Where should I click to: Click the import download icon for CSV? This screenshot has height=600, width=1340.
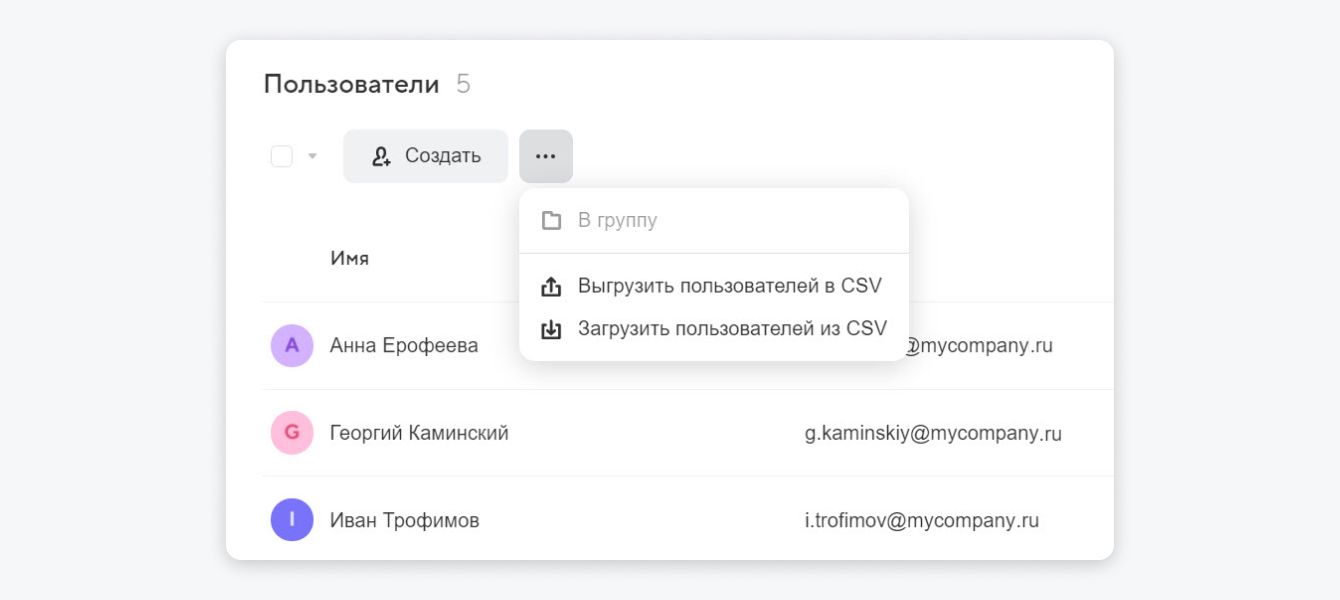tap(551, 329)
